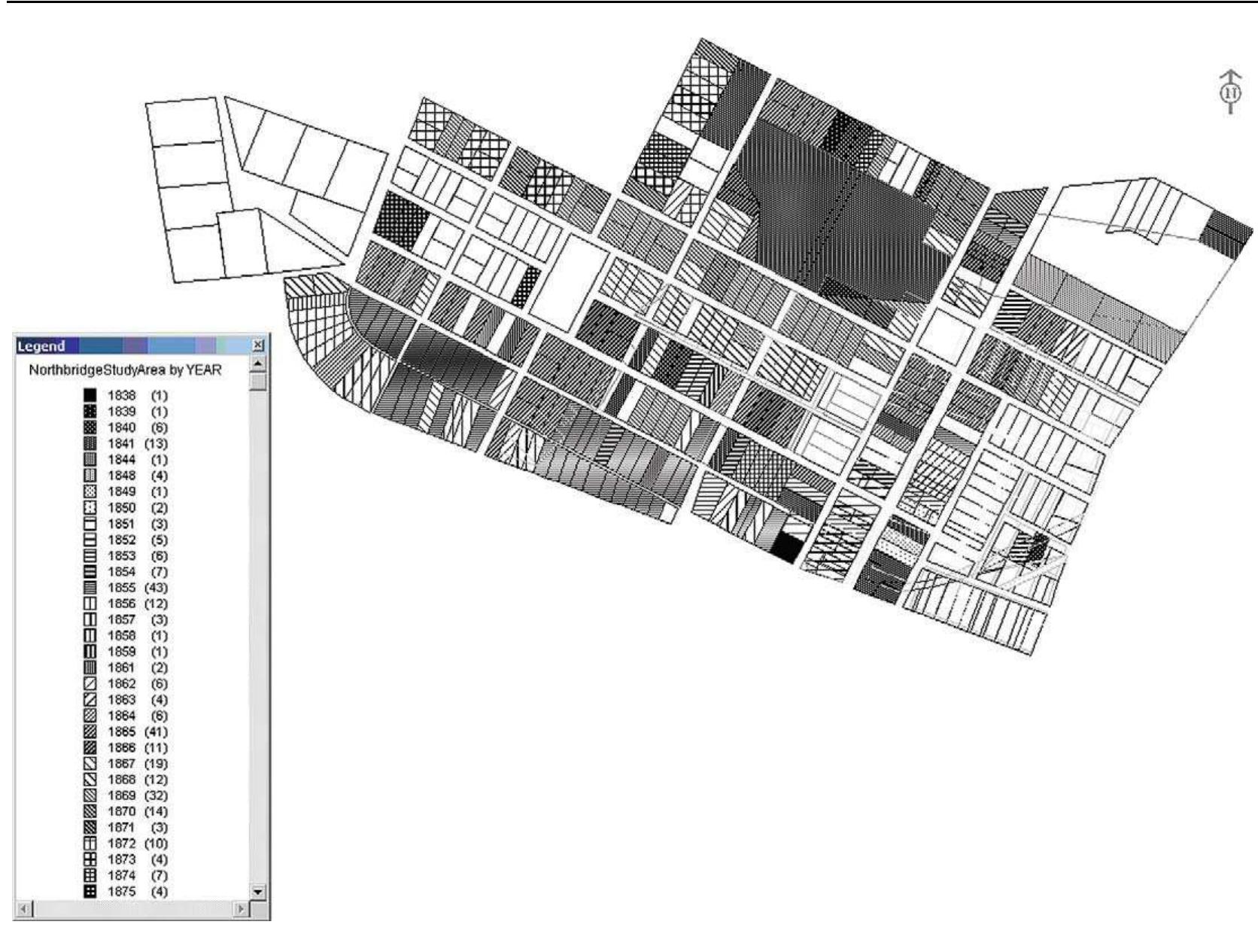
Task: Click the 1855 horizontal-lines legend swatch
Action: tap(90, 588)
